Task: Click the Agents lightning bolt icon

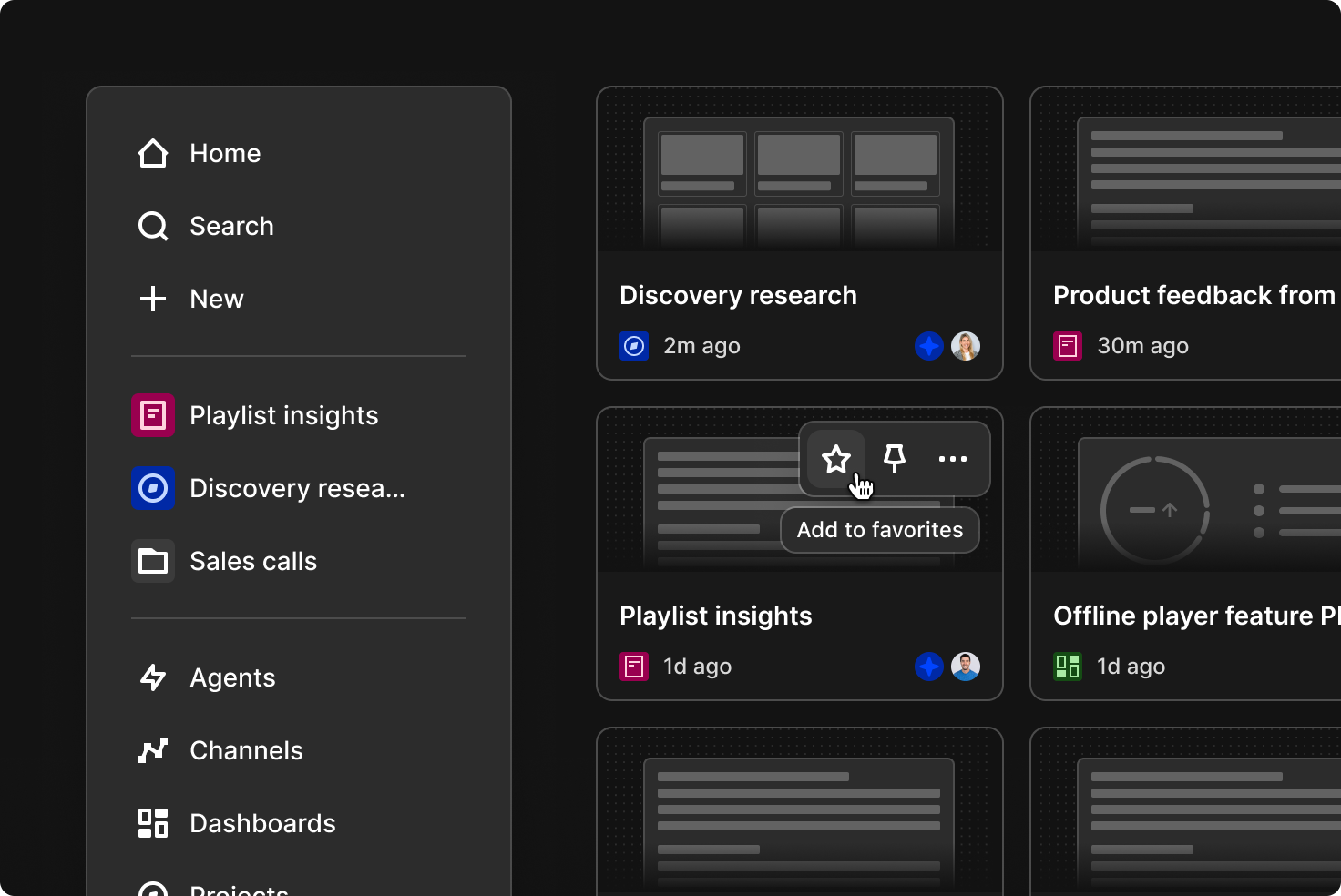Action: [153, 677]
